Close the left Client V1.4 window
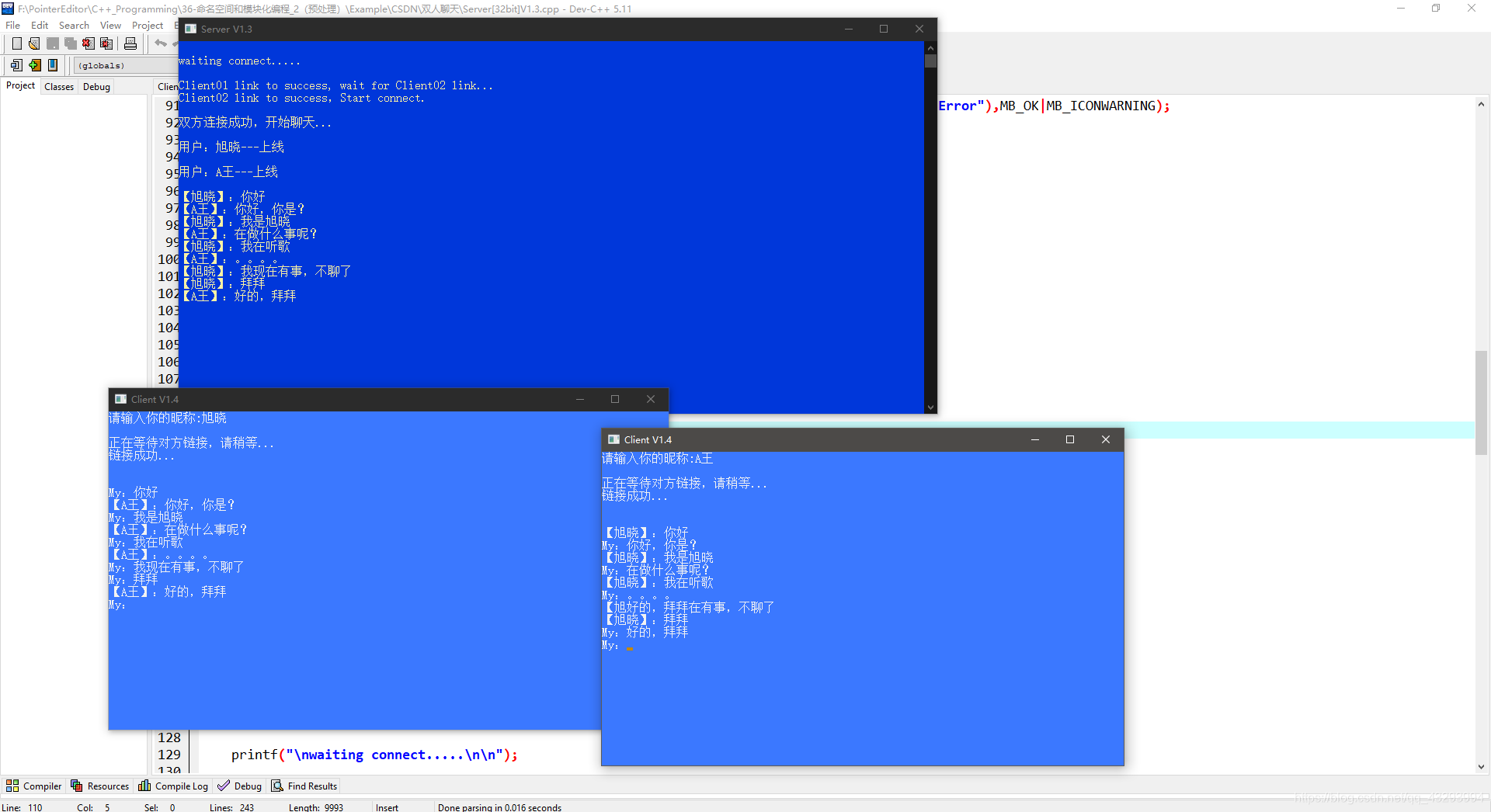 pos(651,399)
